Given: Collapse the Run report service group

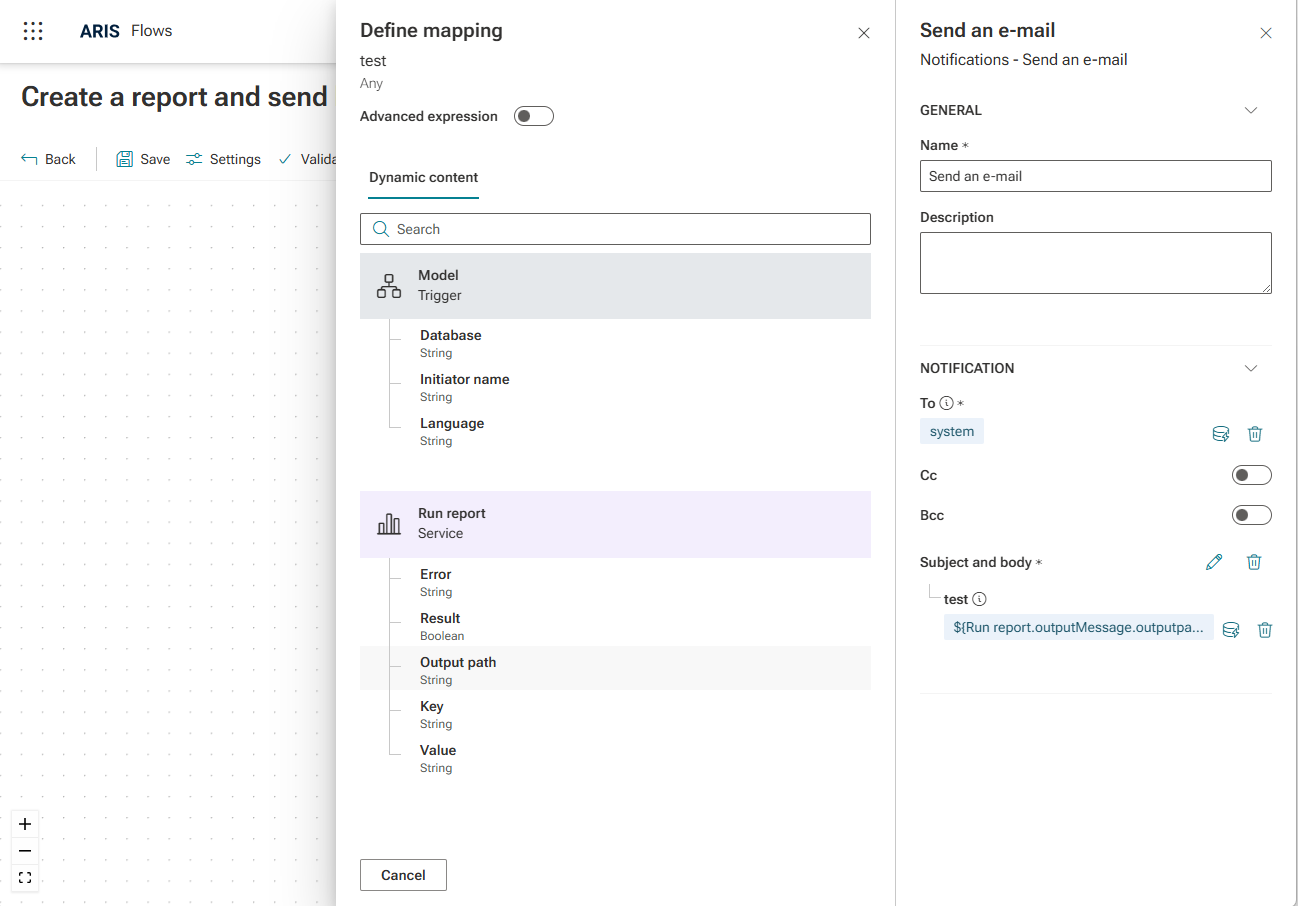Looking at the screenshot, I should [x=614, y=523].
